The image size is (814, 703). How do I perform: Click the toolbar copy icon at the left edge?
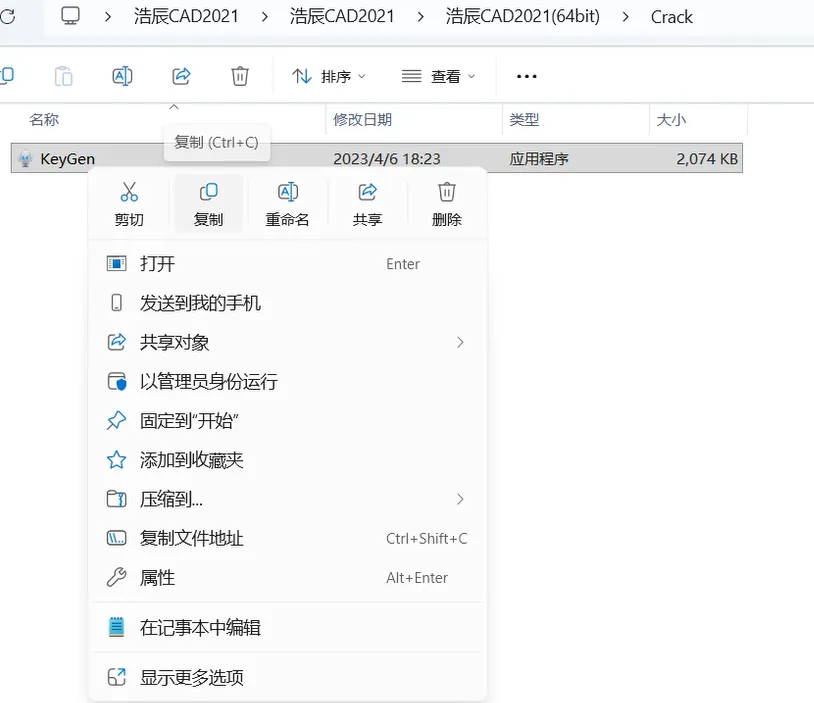[7, 76]
